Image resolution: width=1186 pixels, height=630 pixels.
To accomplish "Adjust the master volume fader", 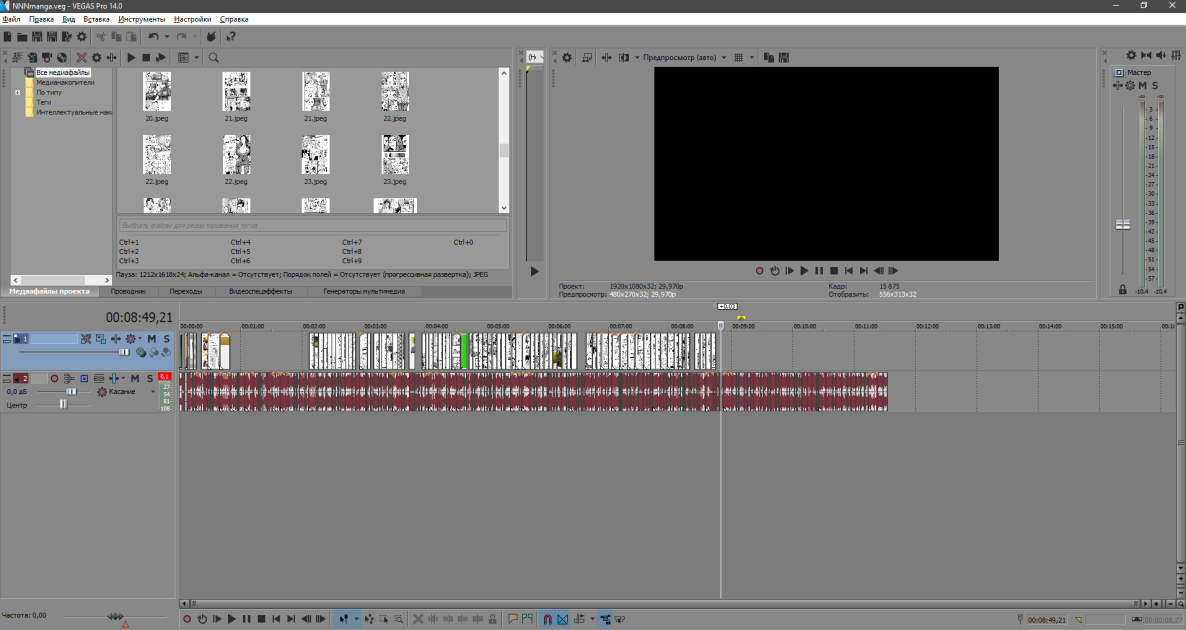I will (x=1122, y=225).
